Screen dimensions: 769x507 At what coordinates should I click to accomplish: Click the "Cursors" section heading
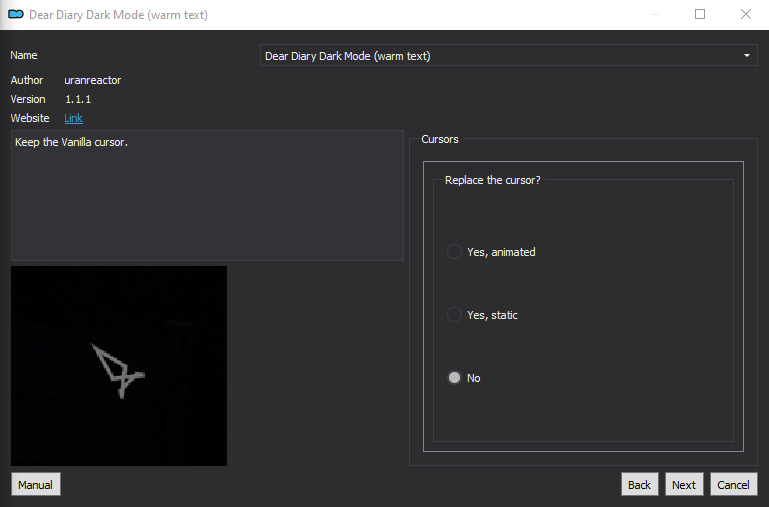(x=440, y=139)
